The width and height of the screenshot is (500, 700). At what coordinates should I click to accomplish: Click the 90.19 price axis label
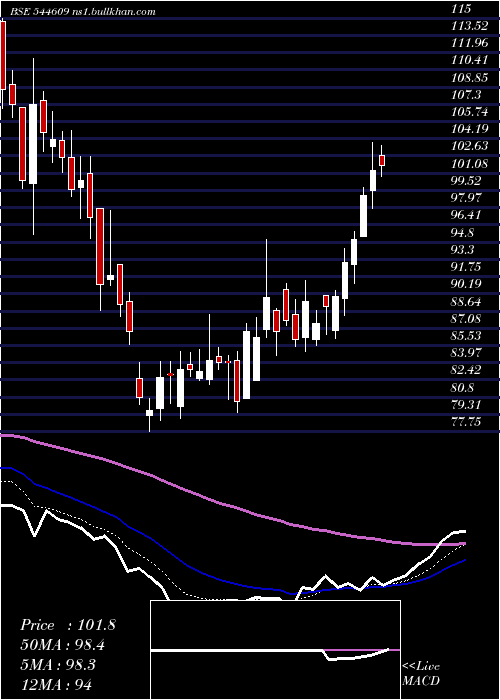click(x=467, y=283)
